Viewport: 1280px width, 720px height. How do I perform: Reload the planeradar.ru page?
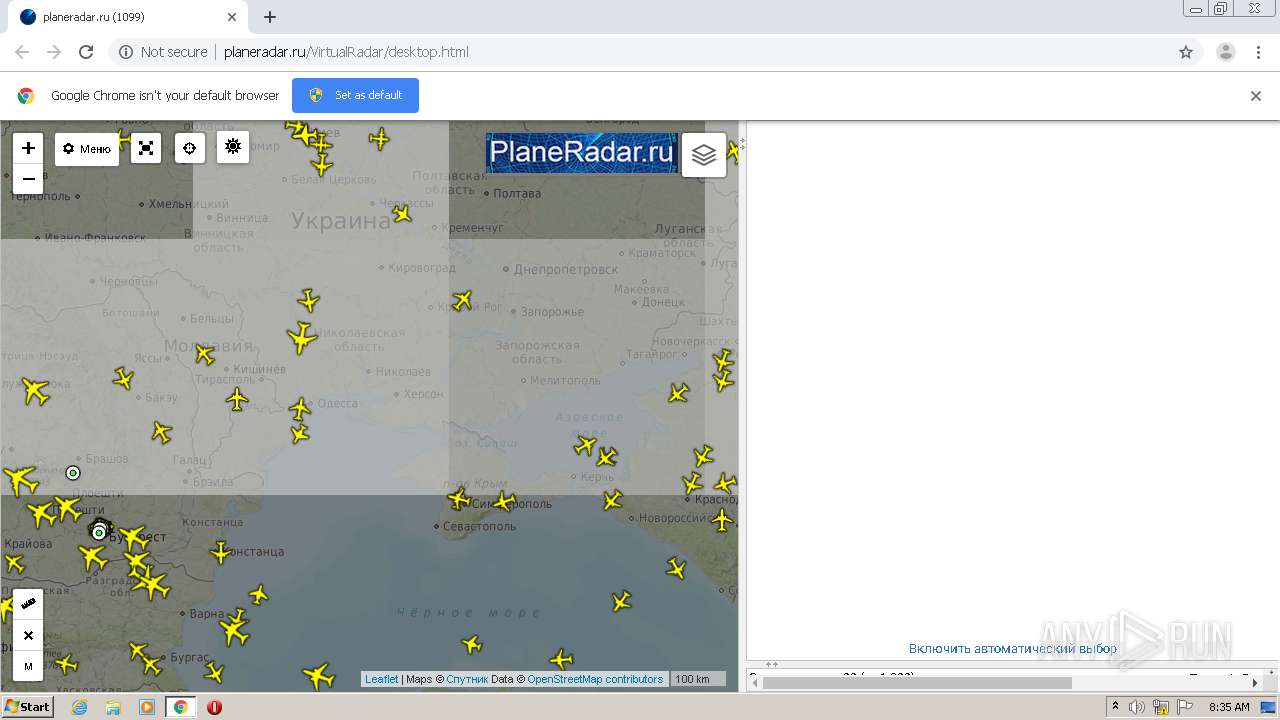tap(86, 52)
